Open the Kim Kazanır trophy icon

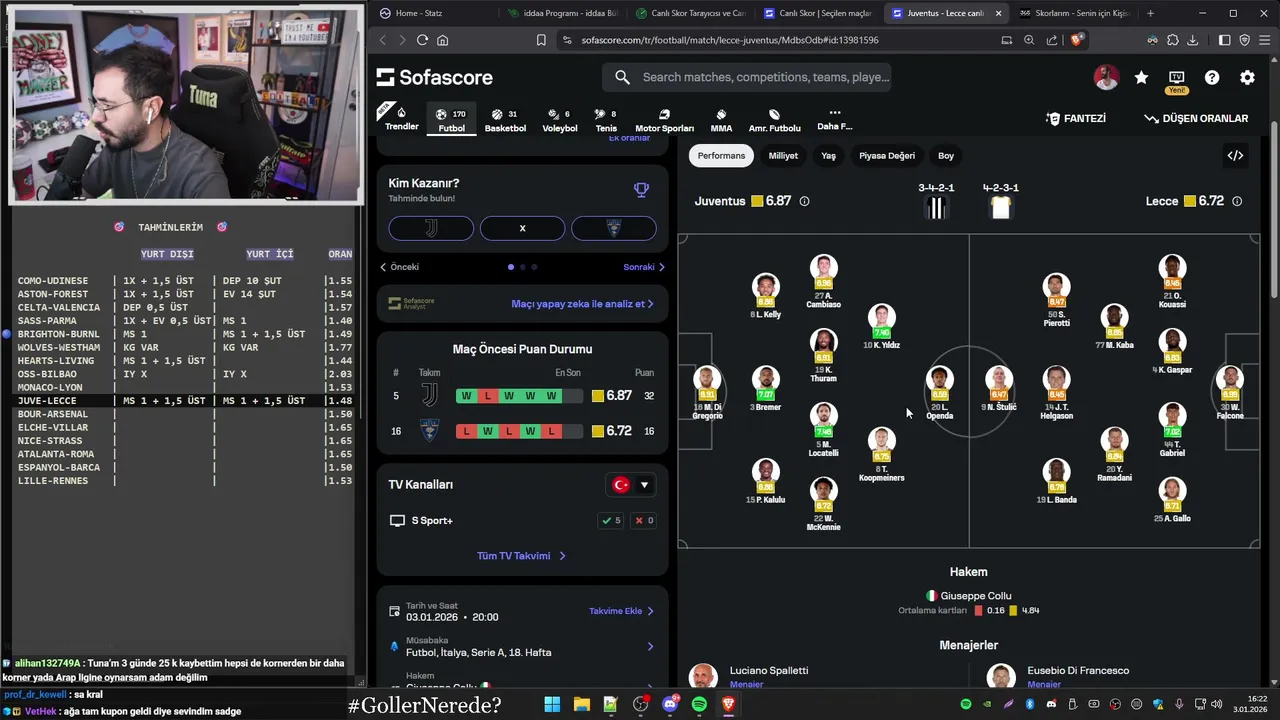point(641,190)
